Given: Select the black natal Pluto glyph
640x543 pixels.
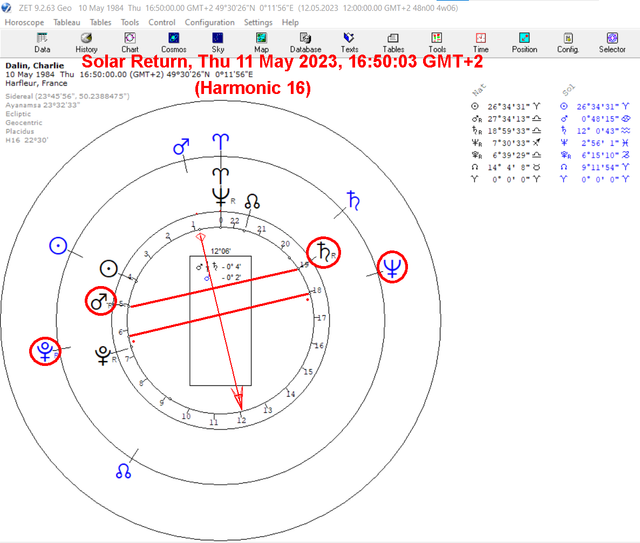Looking at the screenshot, I should (103, 355).
